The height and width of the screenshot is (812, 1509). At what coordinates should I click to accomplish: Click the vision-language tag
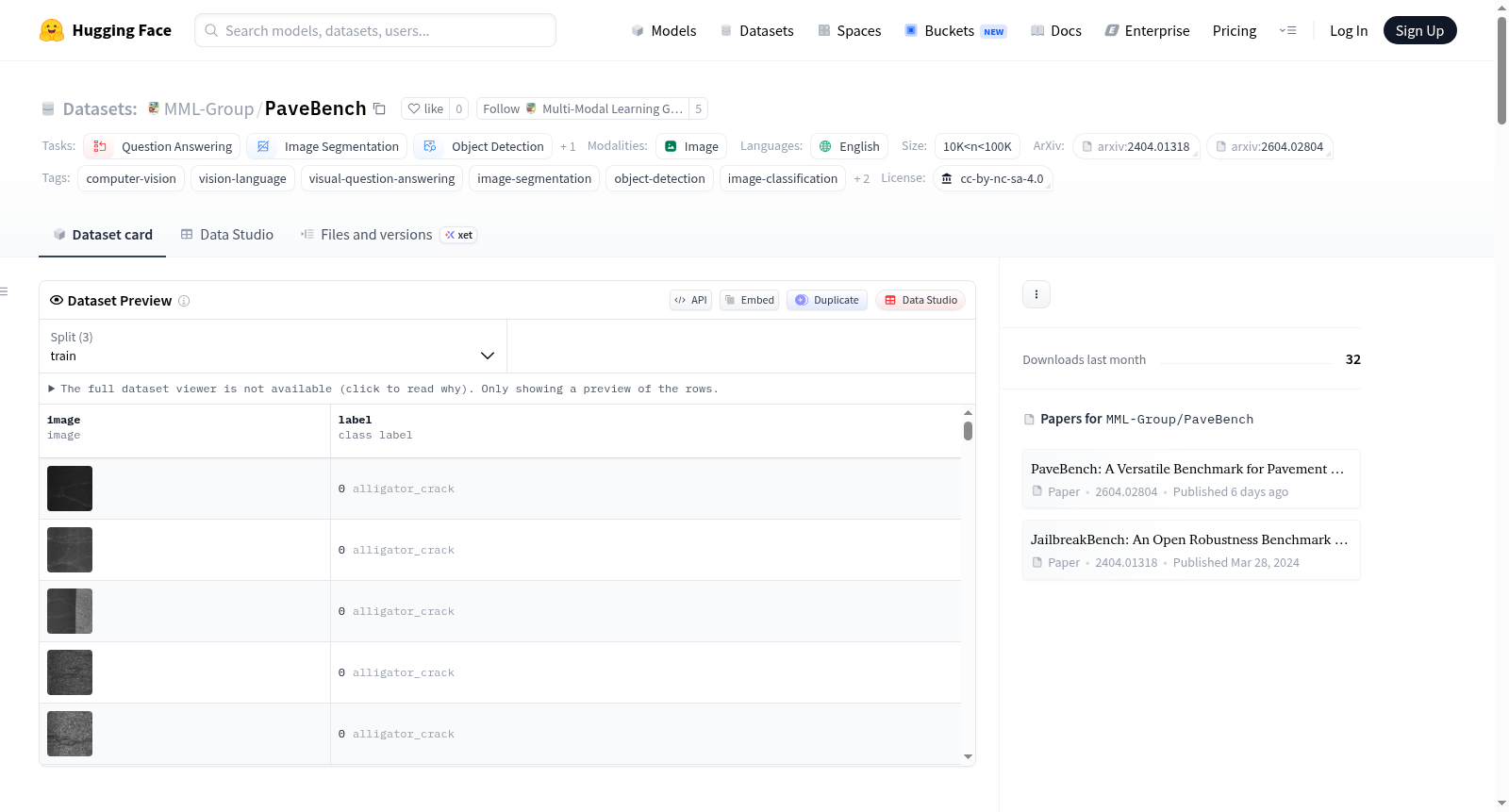coord(242,178)
